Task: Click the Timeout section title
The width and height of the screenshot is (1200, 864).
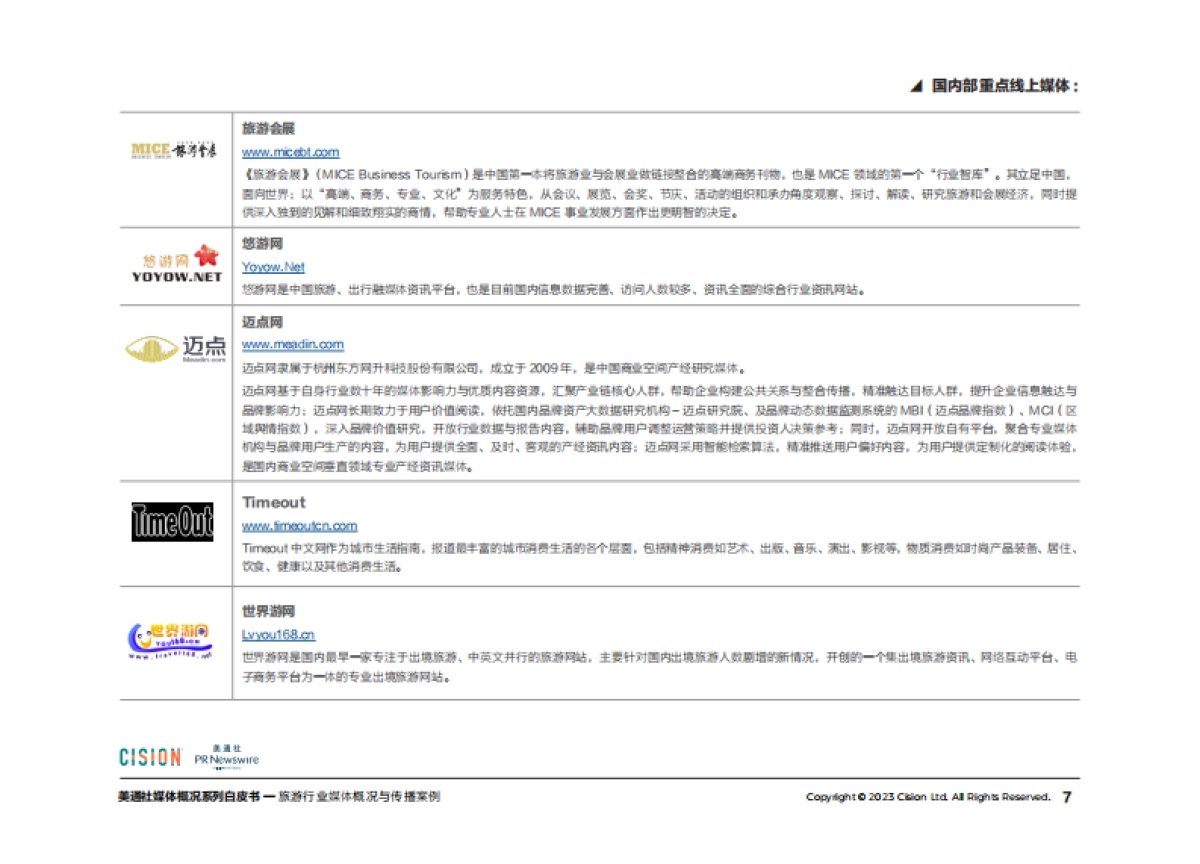Action: [275, 503]
